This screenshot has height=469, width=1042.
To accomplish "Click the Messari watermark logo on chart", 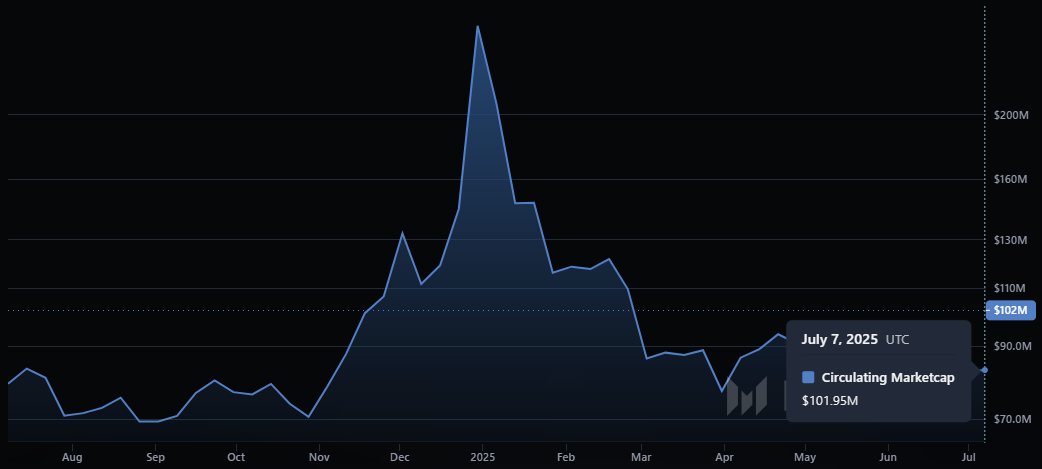I will click(x=747, y=396).
